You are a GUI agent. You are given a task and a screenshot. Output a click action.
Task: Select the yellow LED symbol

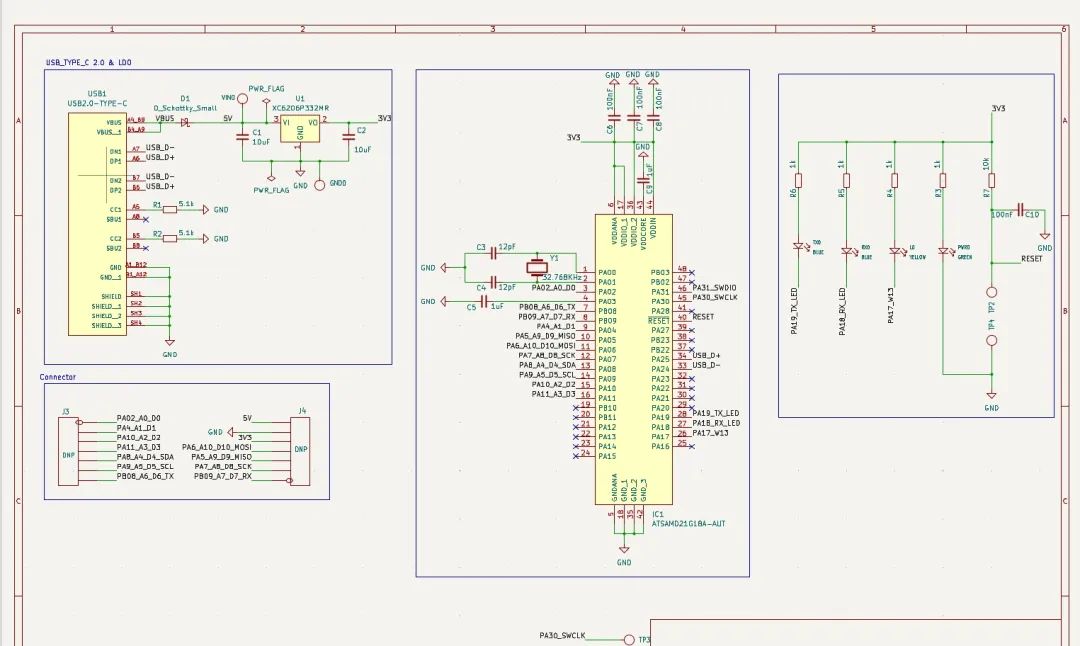point(894,249)
